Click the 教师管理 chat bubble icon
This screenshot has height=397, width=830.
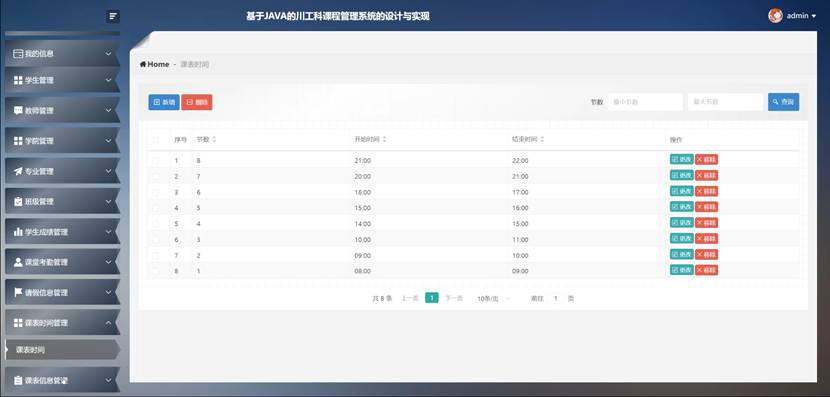[x=18, y=111]
